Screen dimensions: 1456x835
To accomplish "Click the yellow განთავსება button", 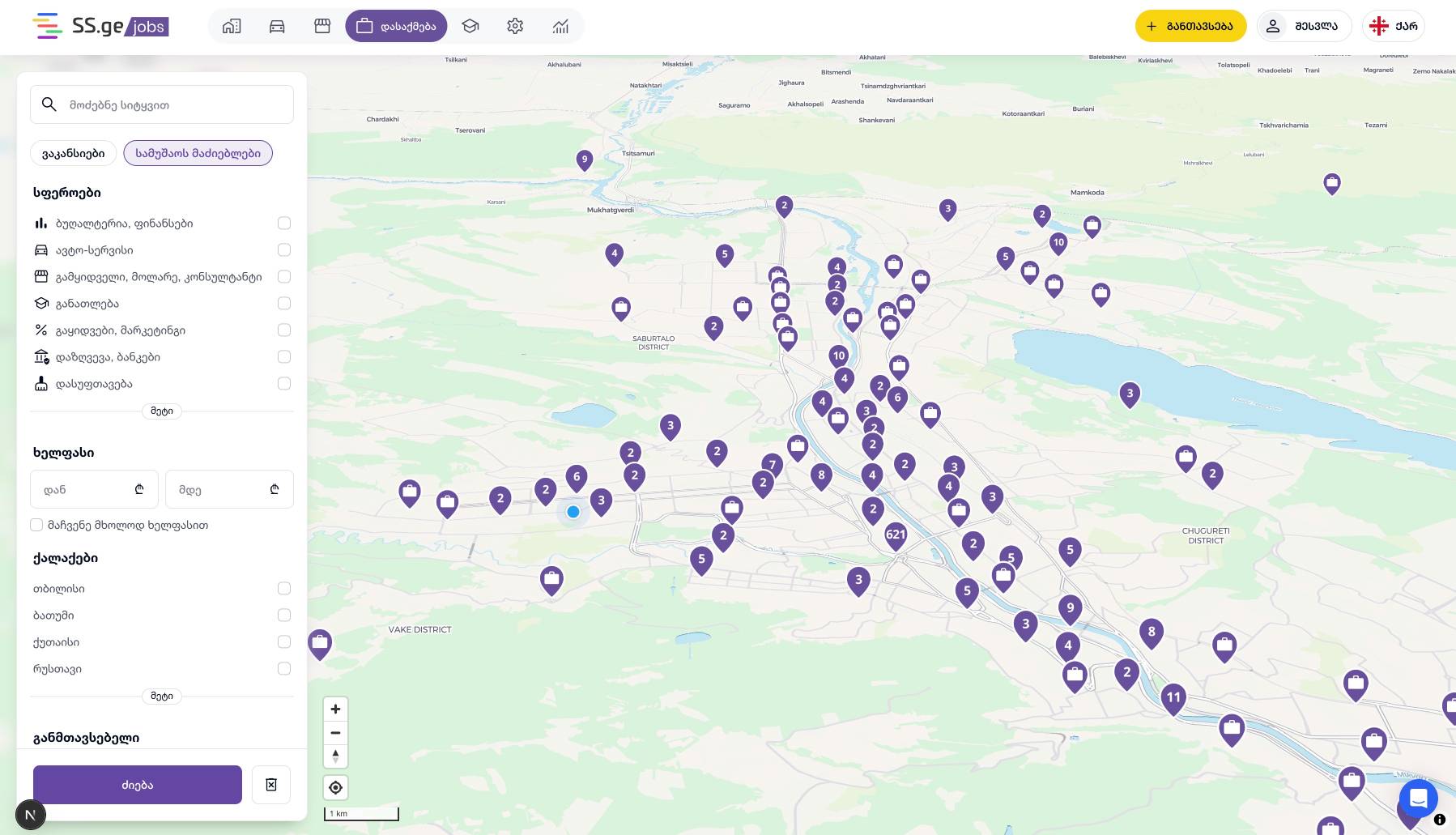I will [1190, 26].
